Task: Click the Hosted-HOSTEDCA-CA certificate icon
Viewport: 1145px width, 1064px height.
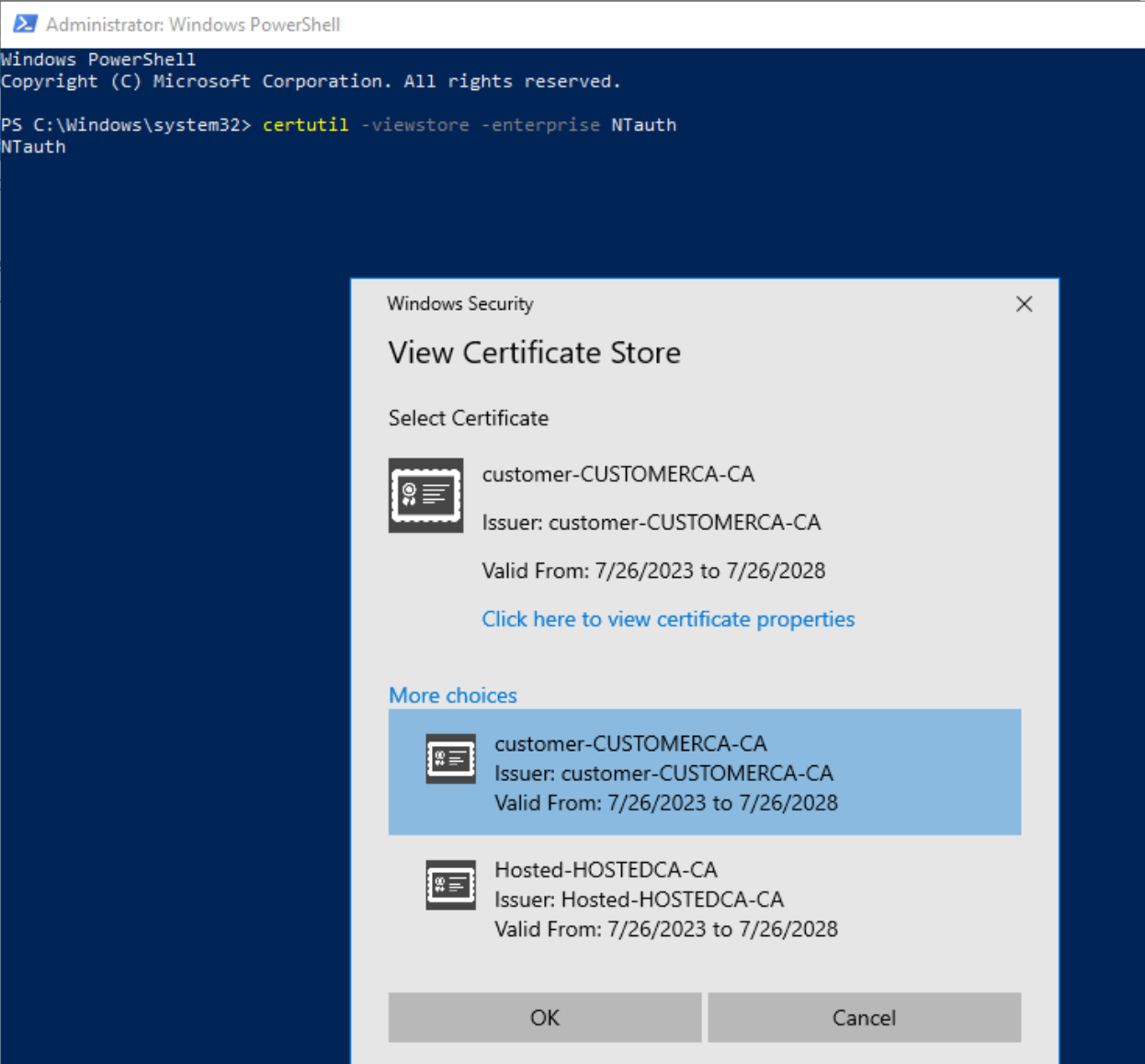Action: pyautogui.click(x=450, y=885)
